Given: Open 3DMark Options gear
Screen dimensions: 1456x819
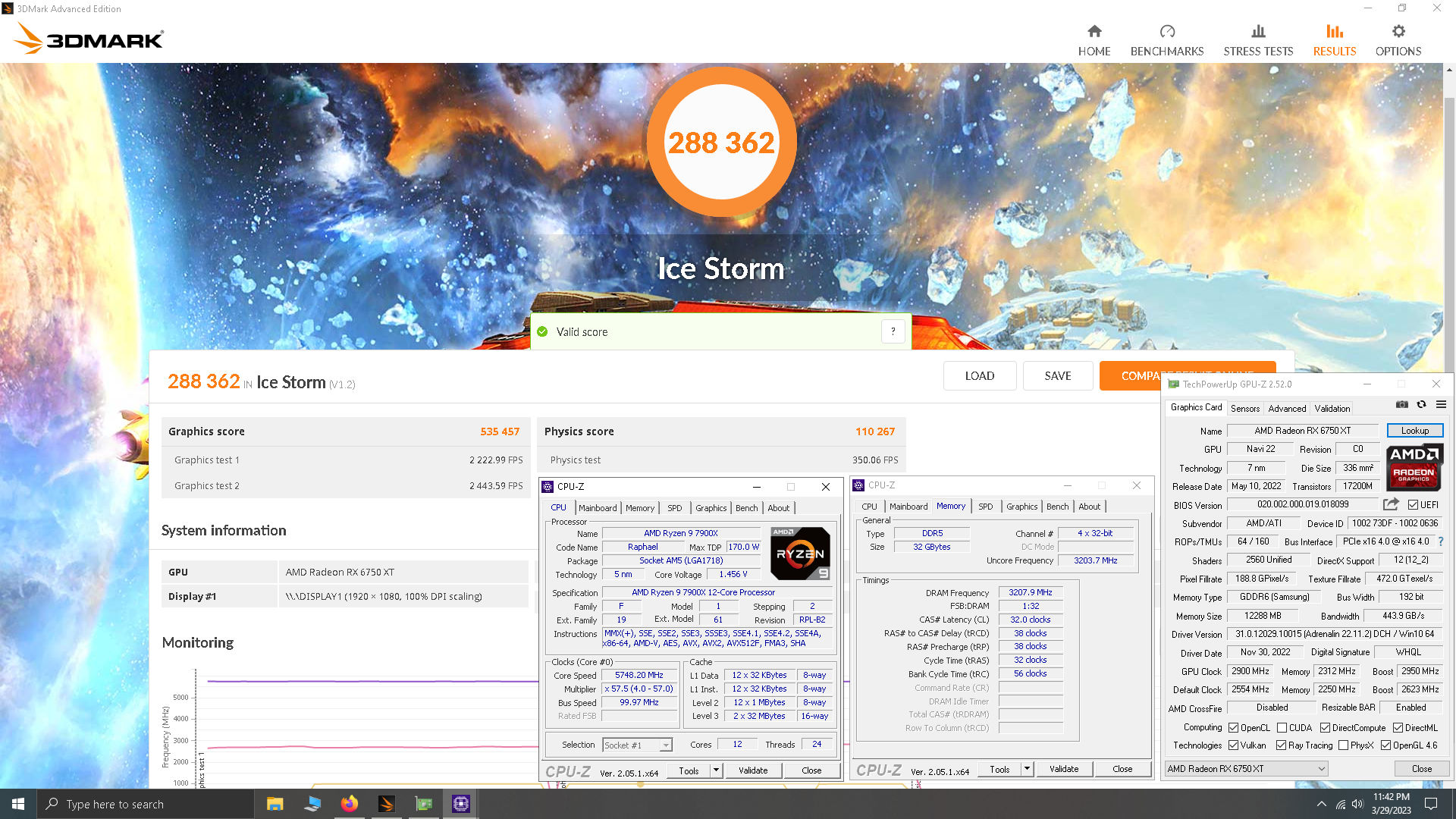Looking at the screenshot, I should 1398,41.
